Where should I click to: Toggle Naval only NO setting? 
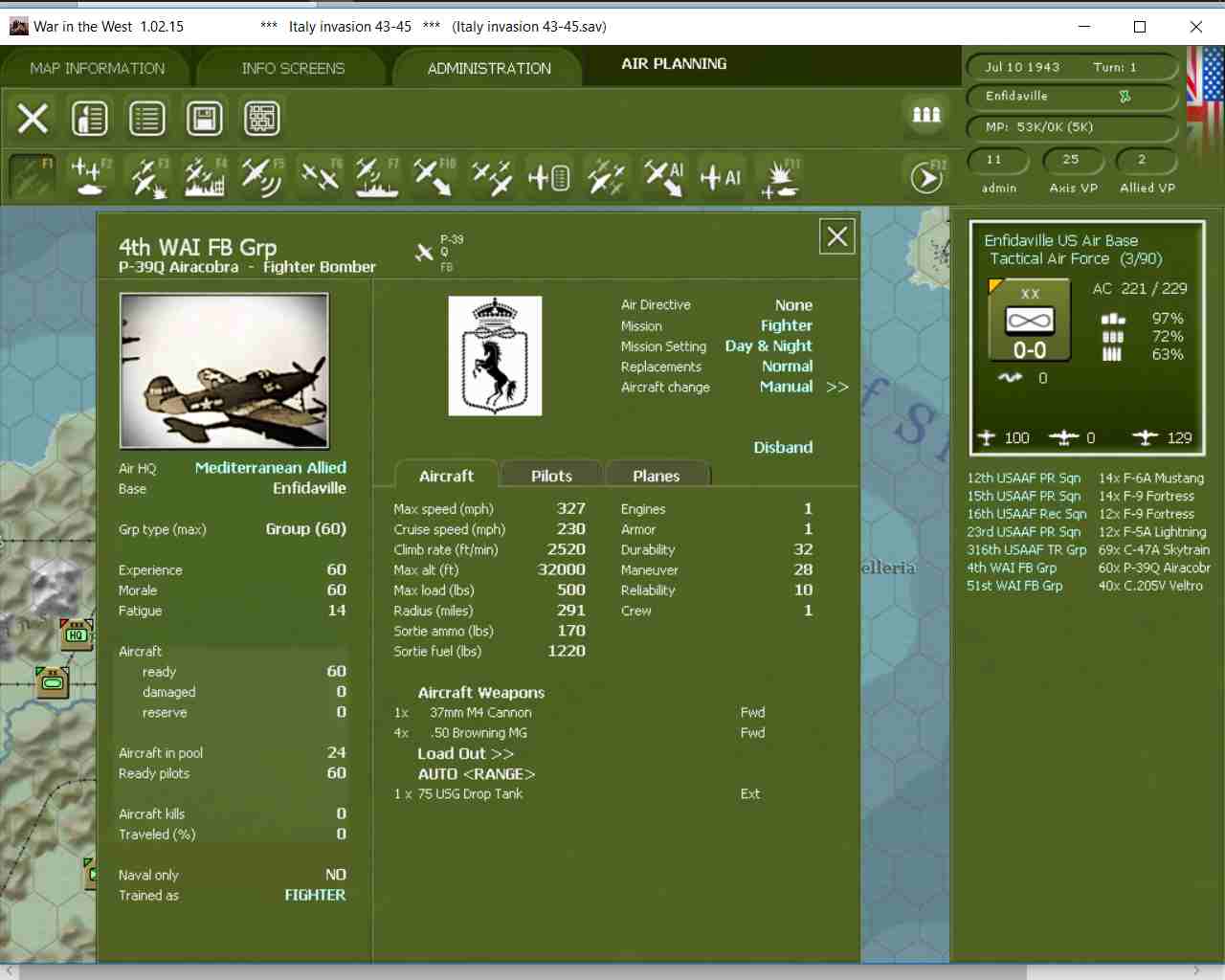click(x=335, y=875)
